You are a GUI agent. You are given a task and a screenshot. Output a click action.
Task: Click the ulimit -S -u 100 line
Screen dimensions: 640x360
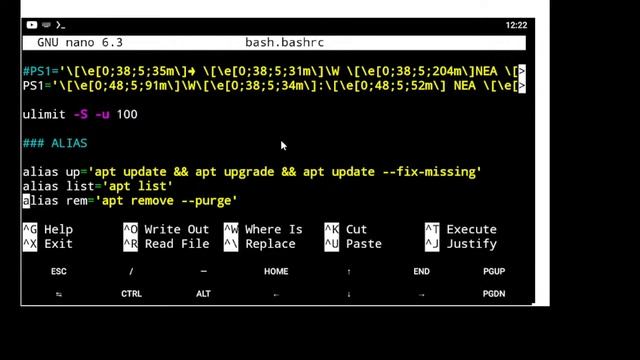[80, 114]
